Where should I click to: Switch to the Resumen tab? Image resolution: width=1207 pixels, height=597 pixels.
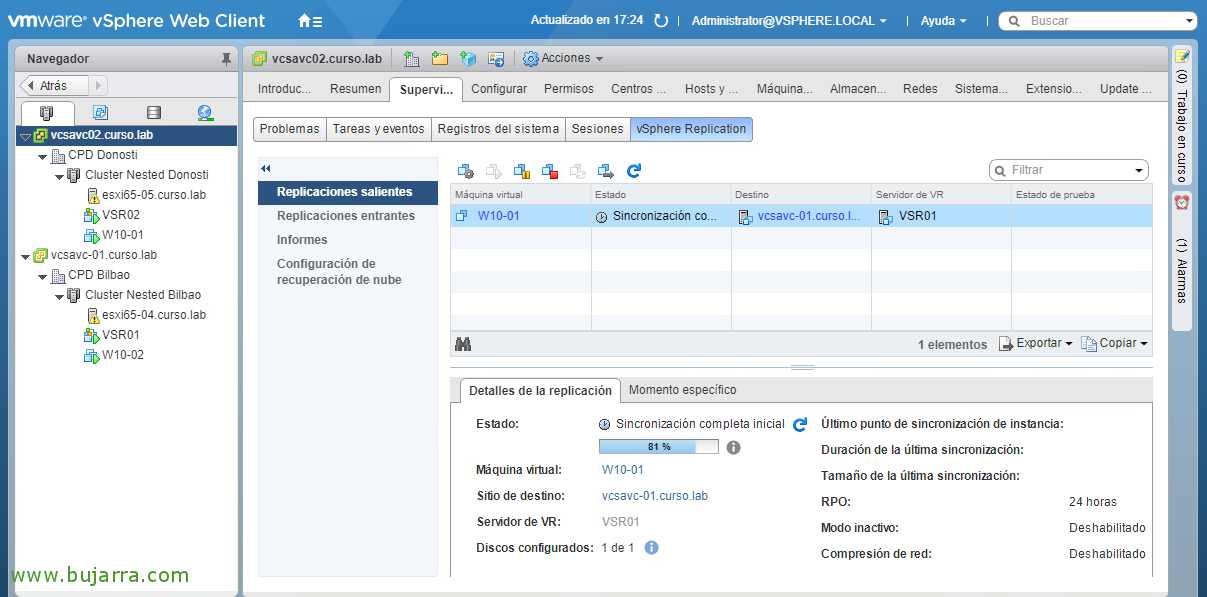click(x=355, y=89)
